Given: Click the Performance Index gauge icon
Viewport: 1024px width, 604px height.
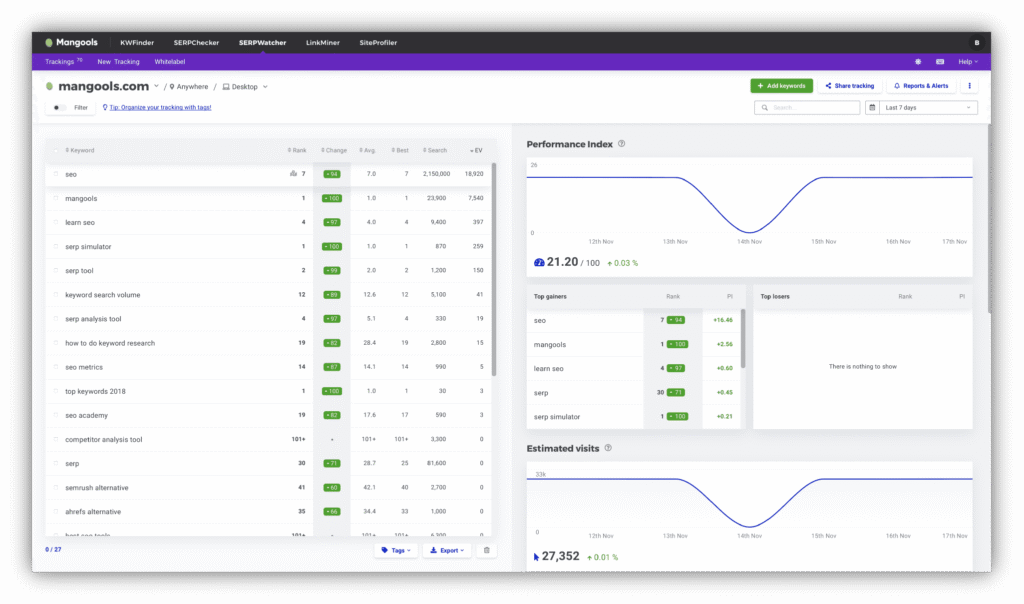Looking at the screenshot, I should coord(539,262).
